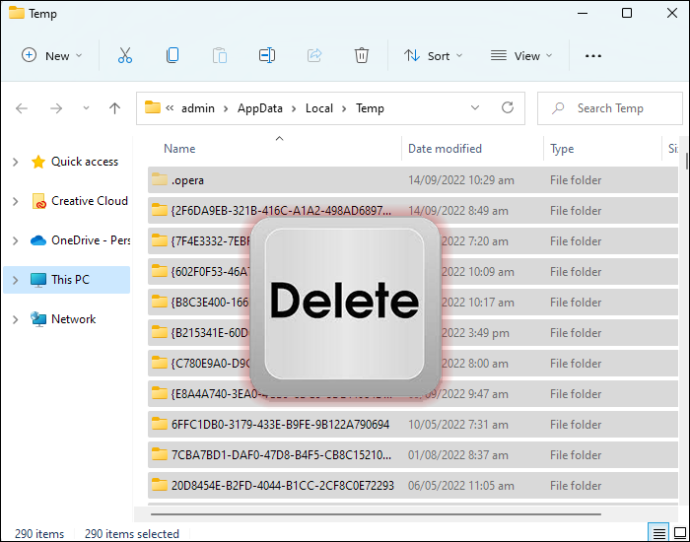Click date 10/05/2022 7:31 am cell

(458, 425)
